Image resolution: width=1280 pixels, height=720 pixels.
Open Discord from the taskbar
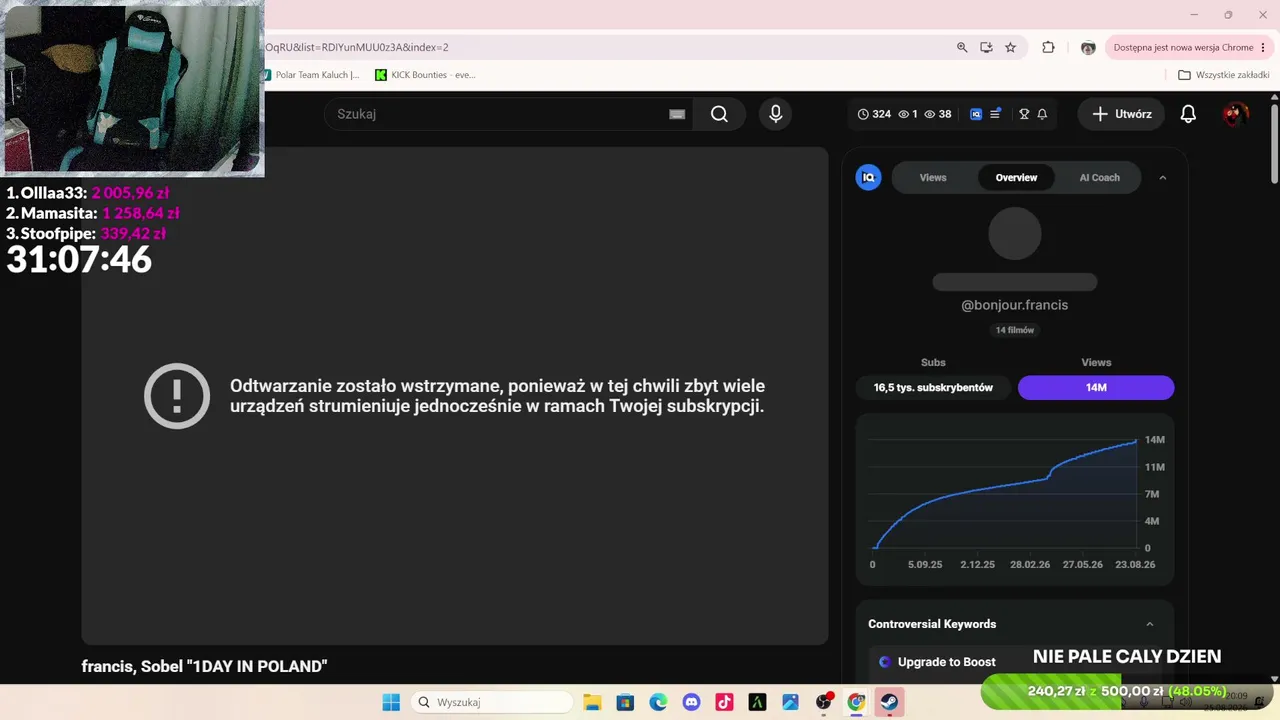(691, 702)
